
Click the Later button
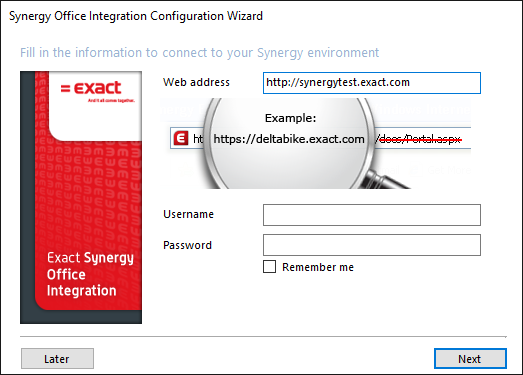pyautogui.click(x=57, y=359)
